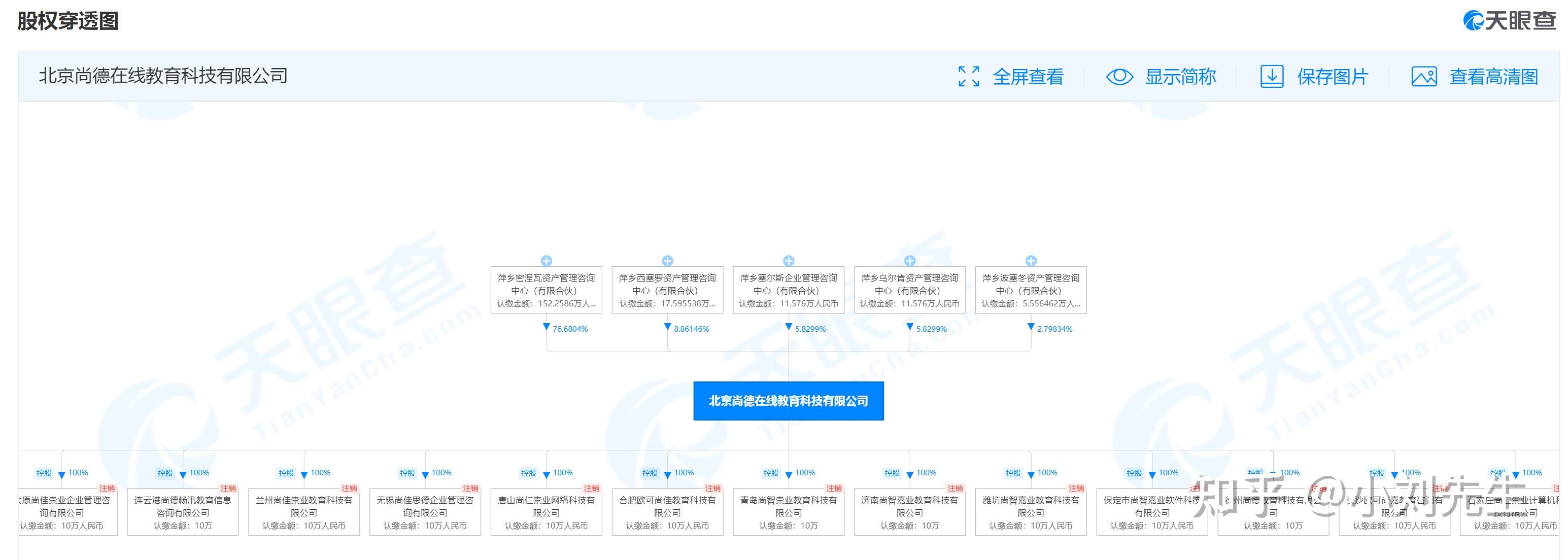
Task: Open subsidiary 保定市尚智嘉业软件科技有限公司
Action: [1152, 512]
